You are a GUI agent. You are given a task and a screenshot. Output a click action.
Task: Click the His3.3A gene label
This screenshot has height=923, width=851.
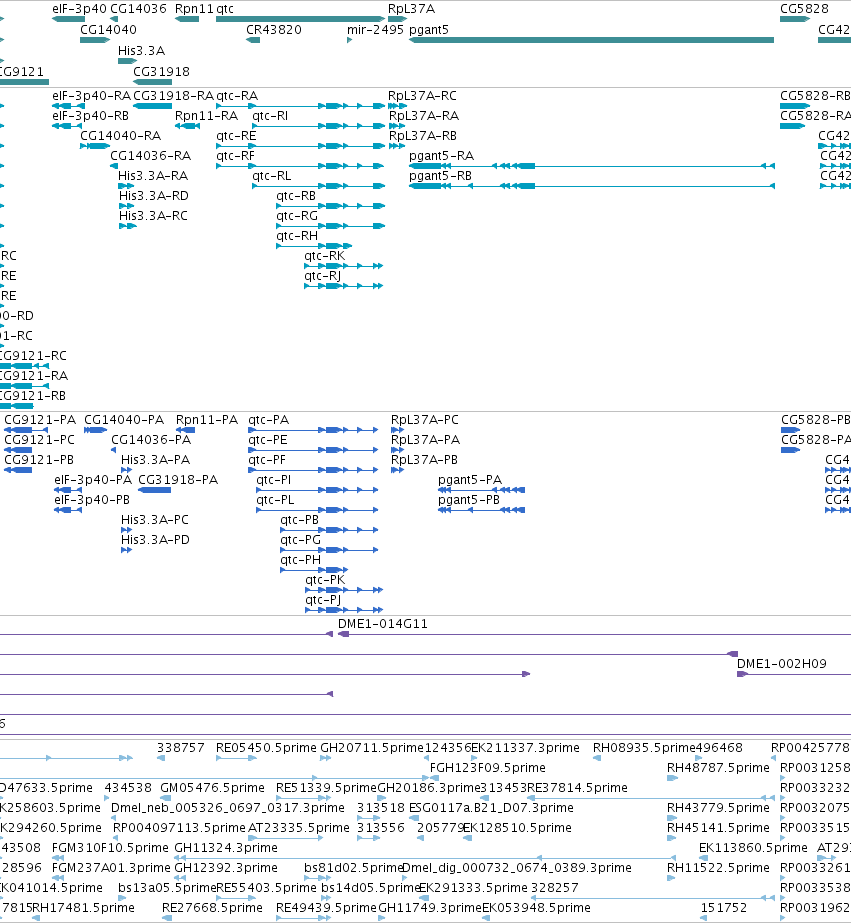click(141, 51)
